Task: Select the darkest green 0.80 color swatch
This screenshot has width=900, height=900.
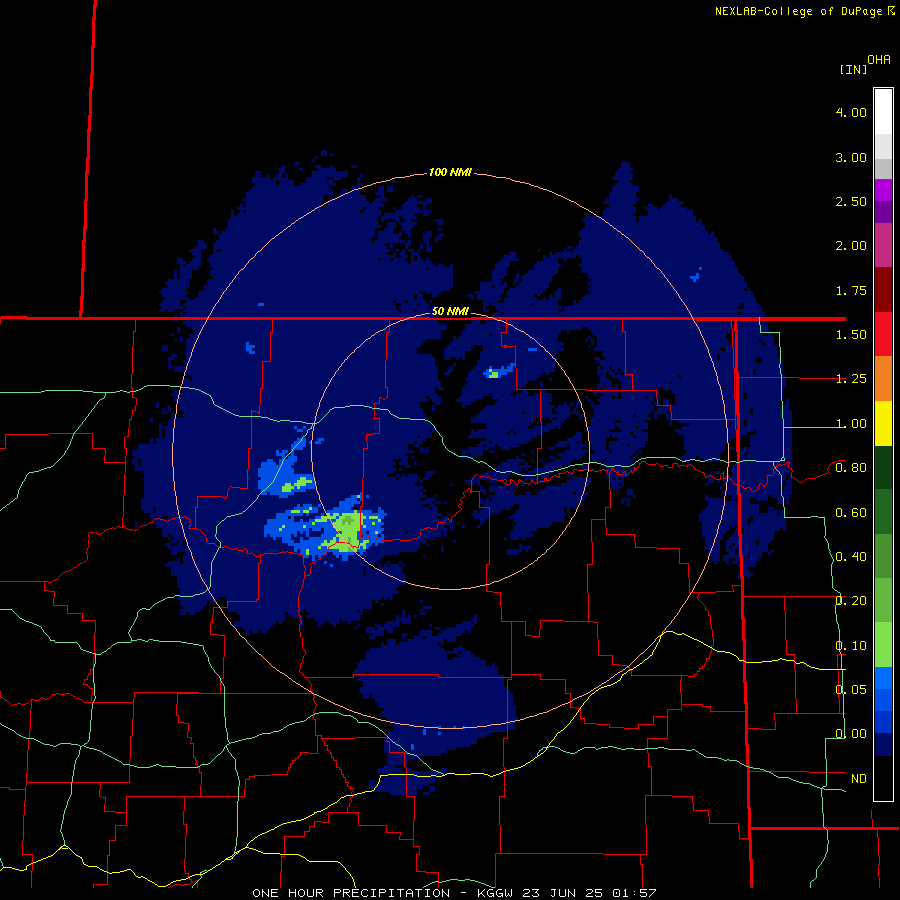Action: click(883, 468)
